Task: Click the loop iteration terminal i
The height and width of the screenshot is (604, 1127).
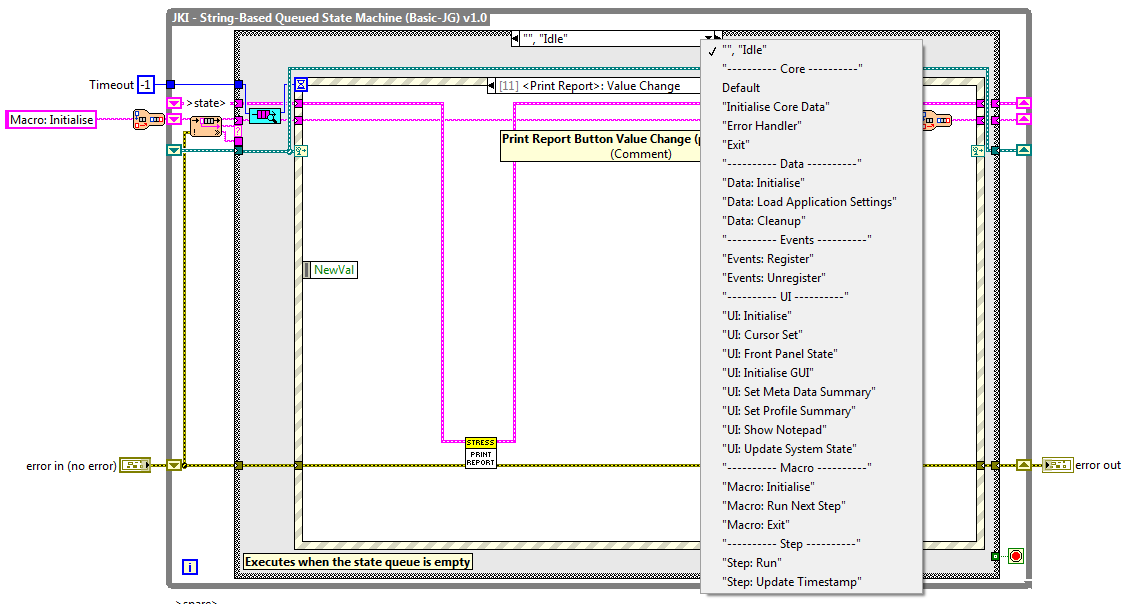Action: tap(190, 566)
